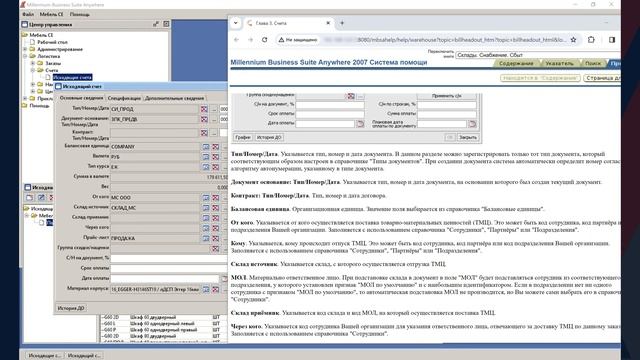This screenshot has height=360, width=640.
Task: Open lookup for the От кого field
Action: 206,198
